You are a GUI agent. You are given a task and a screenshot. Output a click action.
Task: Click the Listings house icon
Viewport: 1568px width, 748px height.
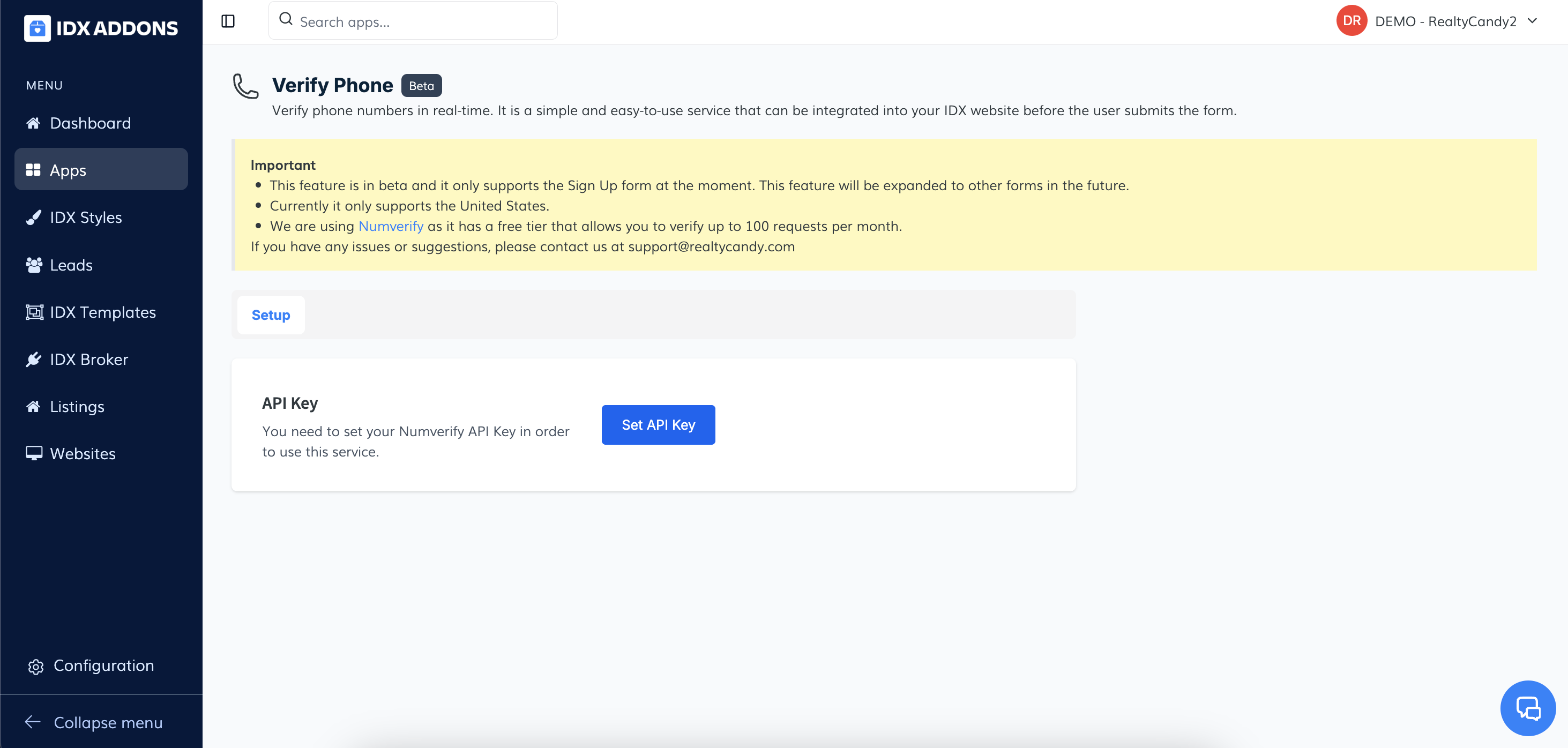click(x=33, y=407)
